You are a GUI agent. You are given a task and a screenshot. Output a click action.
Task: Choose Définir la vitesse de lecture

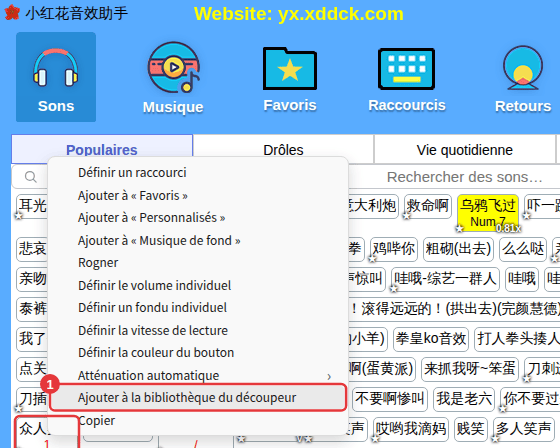pos(198,330)
